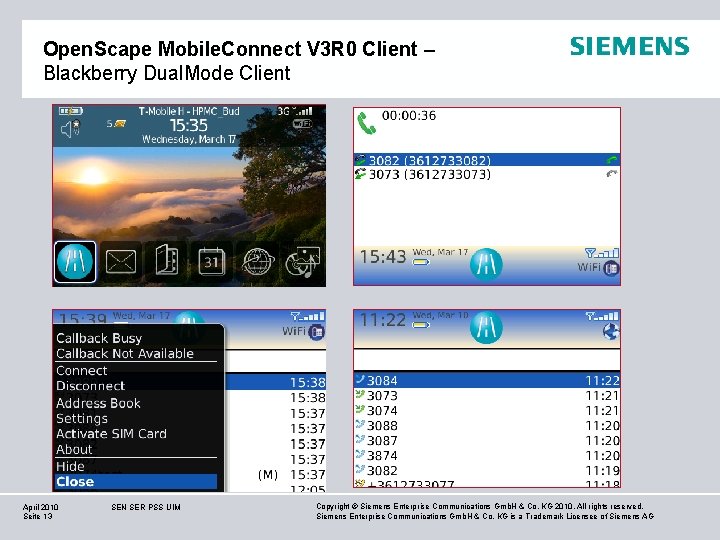
Task: Tap the grey held call icon beside 3073
Action: pyautogui.click(x=611, y=174)
